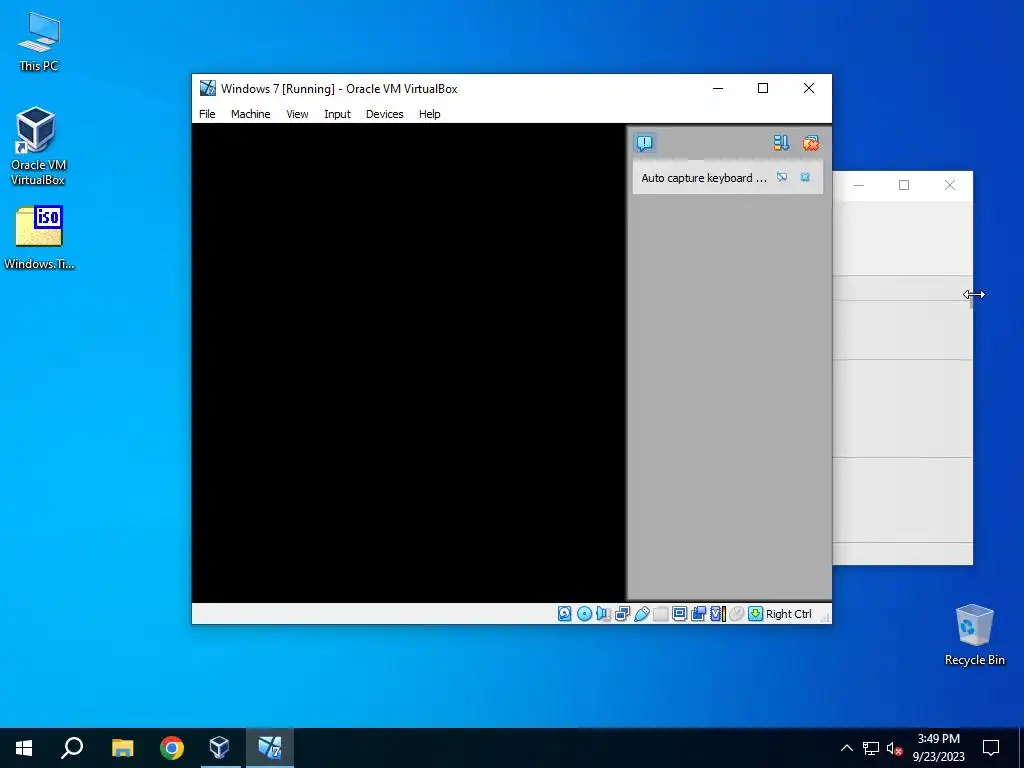
Task: Click the do-not-show-again icon on keyboard notification
Action: click(x=782, y=177)
